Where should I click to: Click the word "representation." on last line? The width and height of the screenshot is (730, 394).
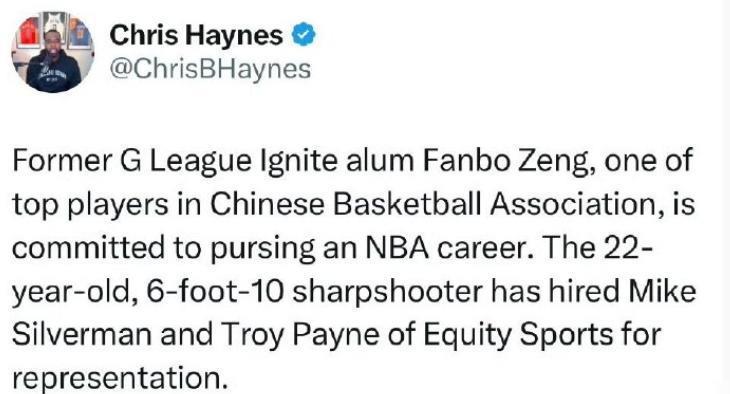click(x=119, y=379)
